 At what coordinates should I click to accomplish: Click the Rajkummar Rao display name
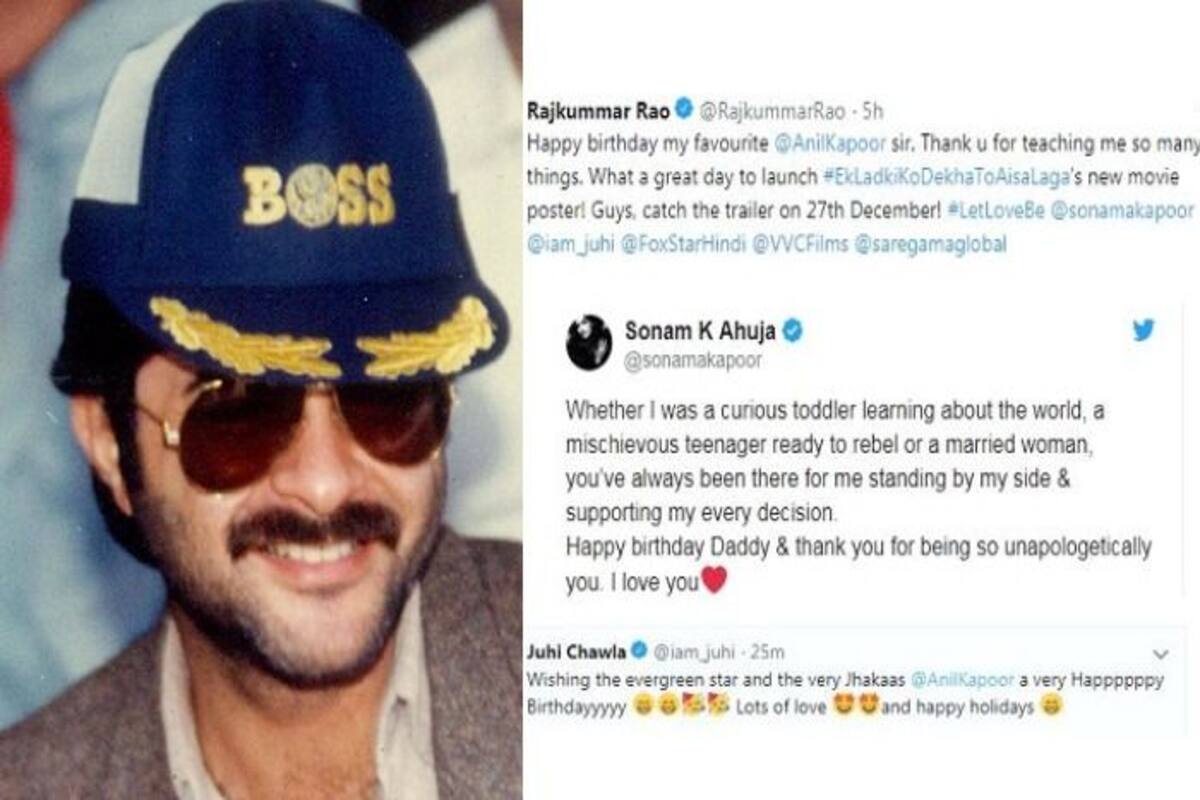598,107
